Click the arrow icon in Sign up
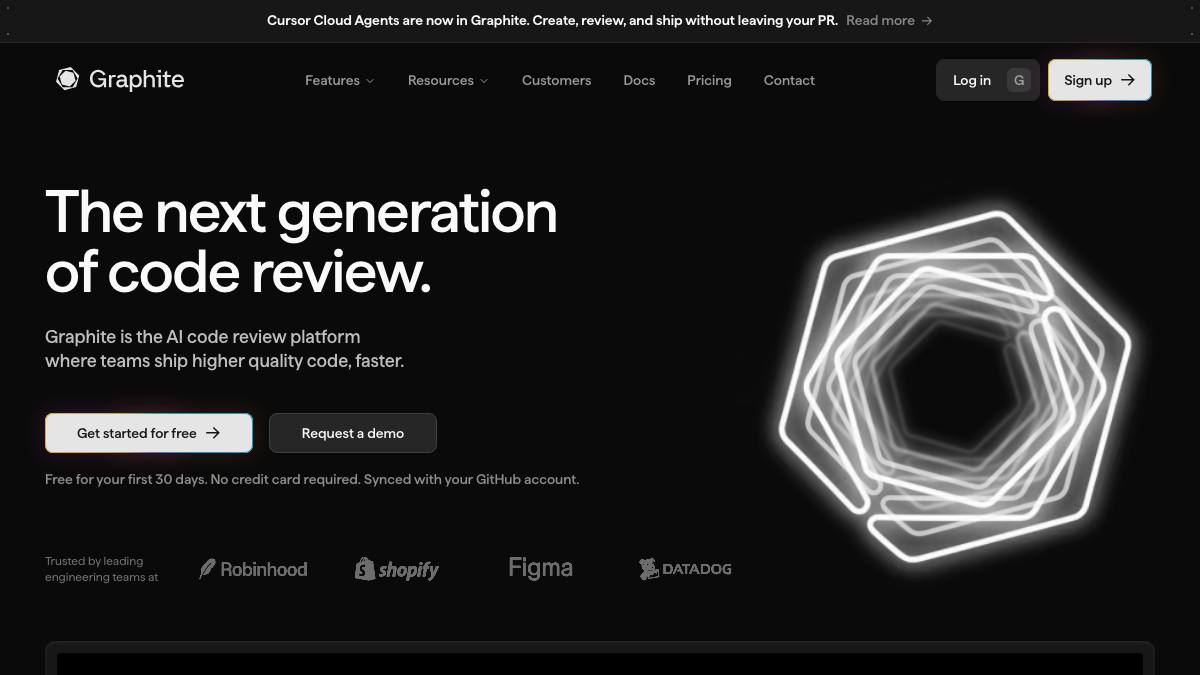The height and width of the screenshot is (675, 1200). [x=1128, y=80]
